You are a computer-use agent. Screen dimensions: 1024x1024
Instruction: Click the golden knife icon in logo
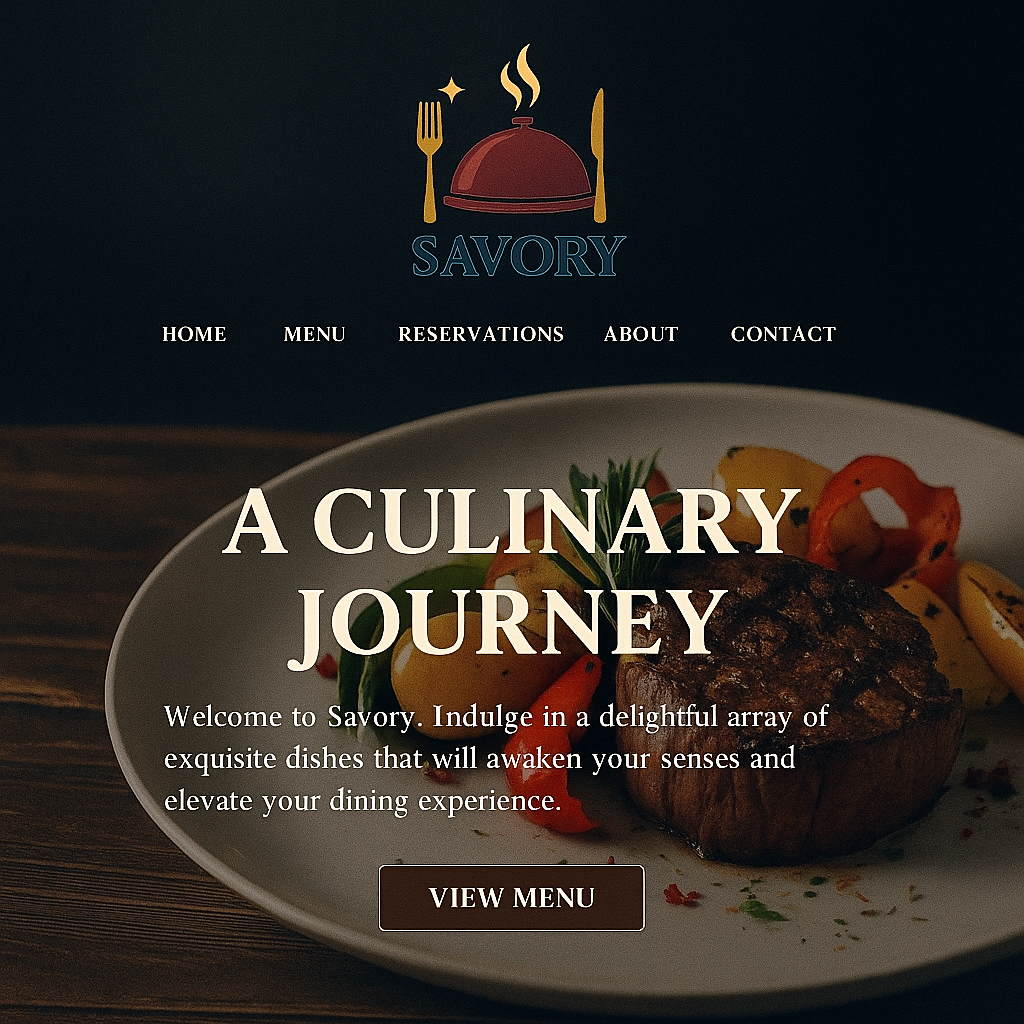click(x=599, y=155)
